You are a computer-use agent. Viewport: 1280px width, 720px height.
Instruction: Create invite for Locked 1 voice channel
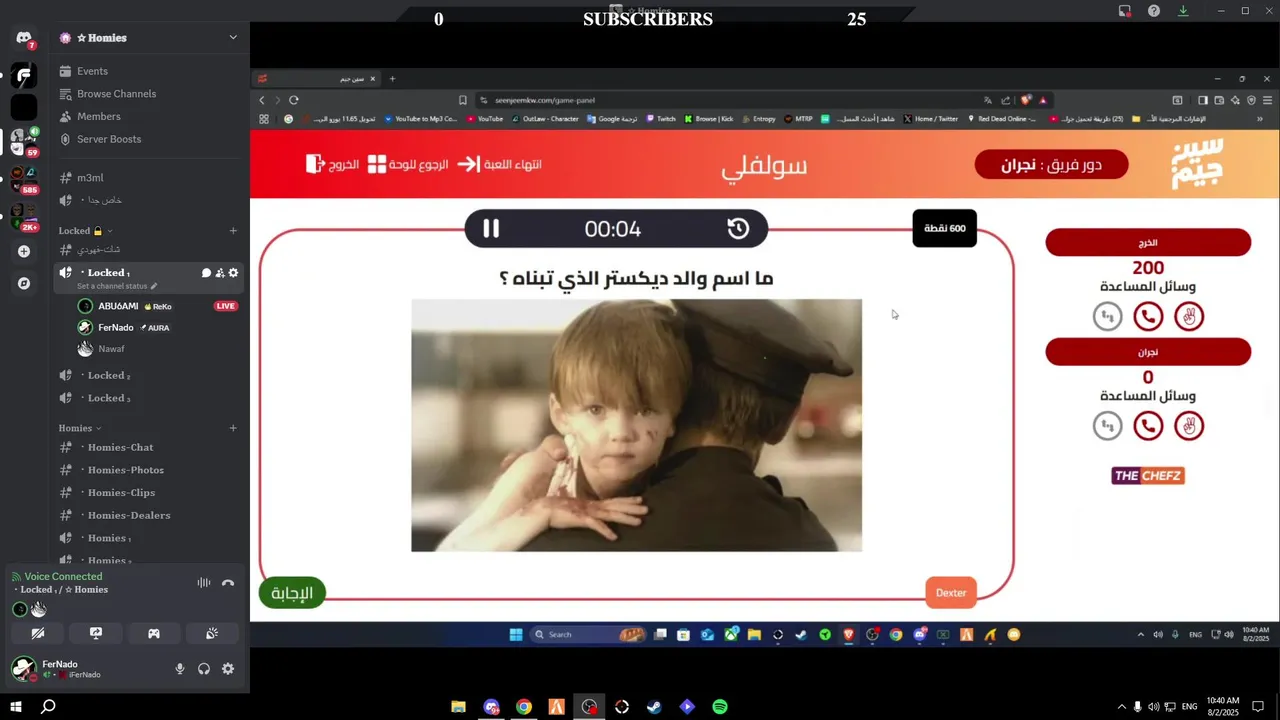220,273
